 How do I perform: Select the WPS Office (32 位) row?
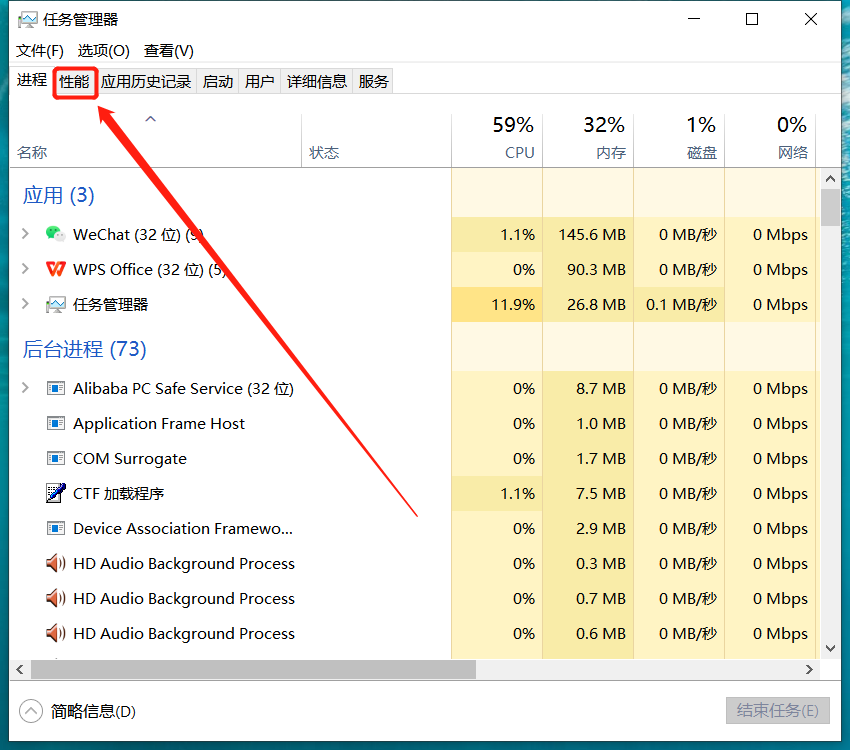(415, 269)
